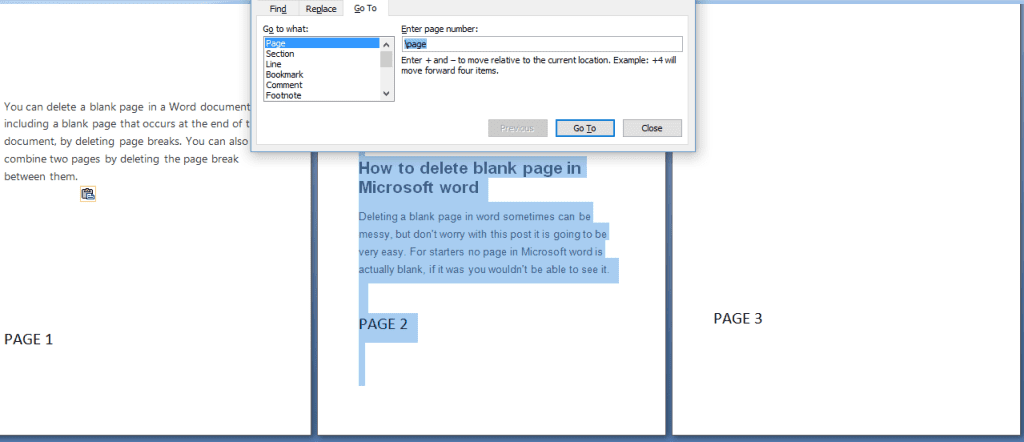Click the Go to what scrollbar thumb
Image resolution: width=1024 pixels, height=442 pixels.
coord(386,59)
